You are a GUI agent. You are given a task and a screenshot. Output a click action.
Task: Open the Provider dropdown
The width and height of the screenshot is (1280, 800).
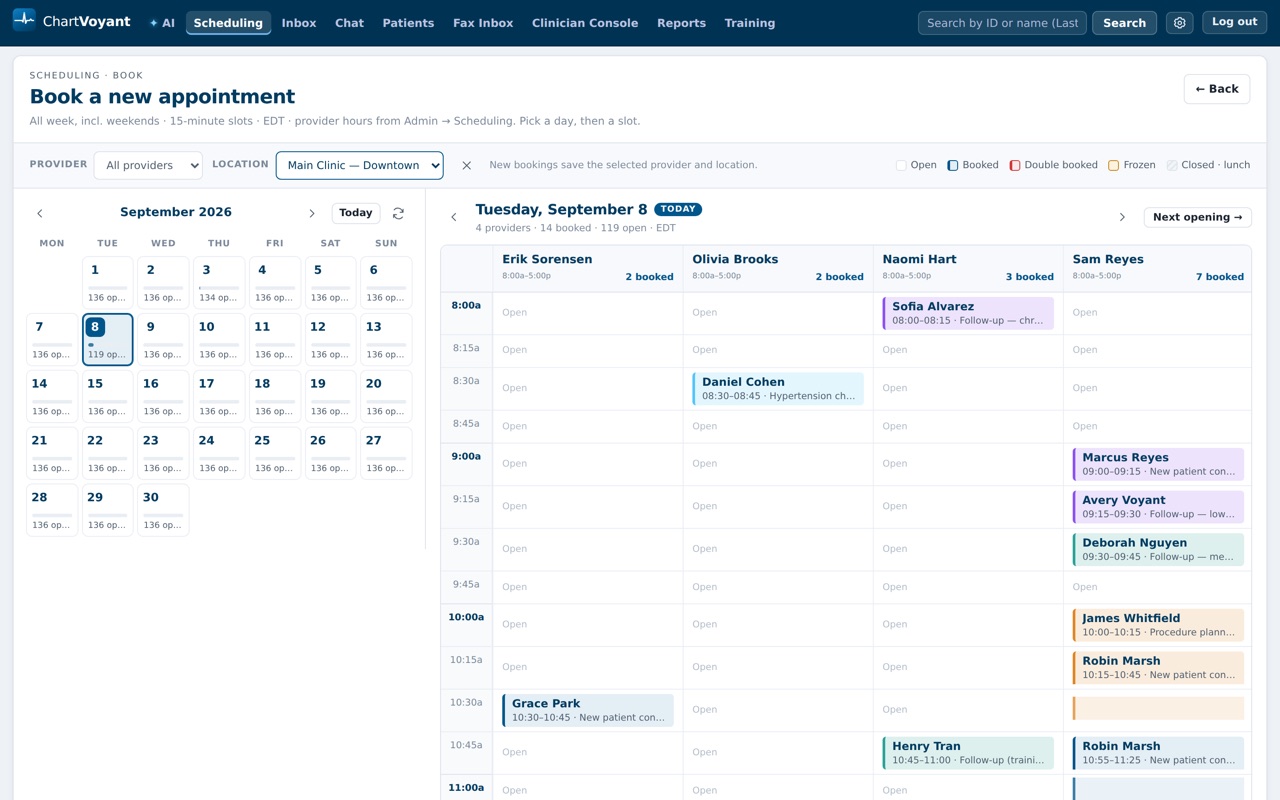click(x=148, y=165)
